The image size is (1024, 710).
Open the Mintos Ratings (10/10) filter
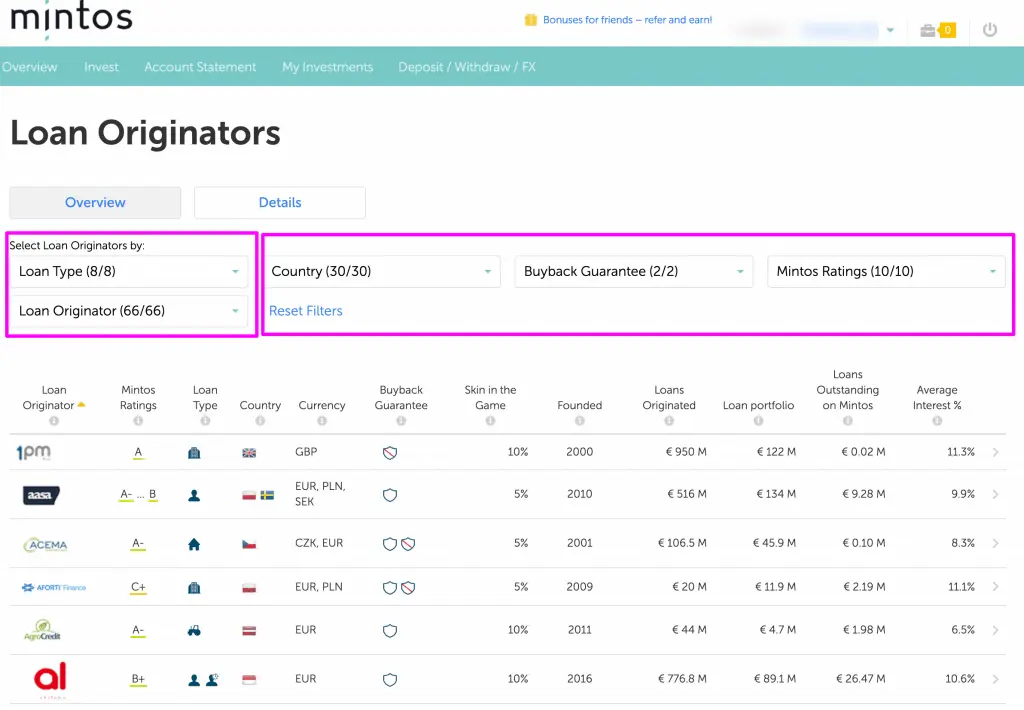[886, 271]
